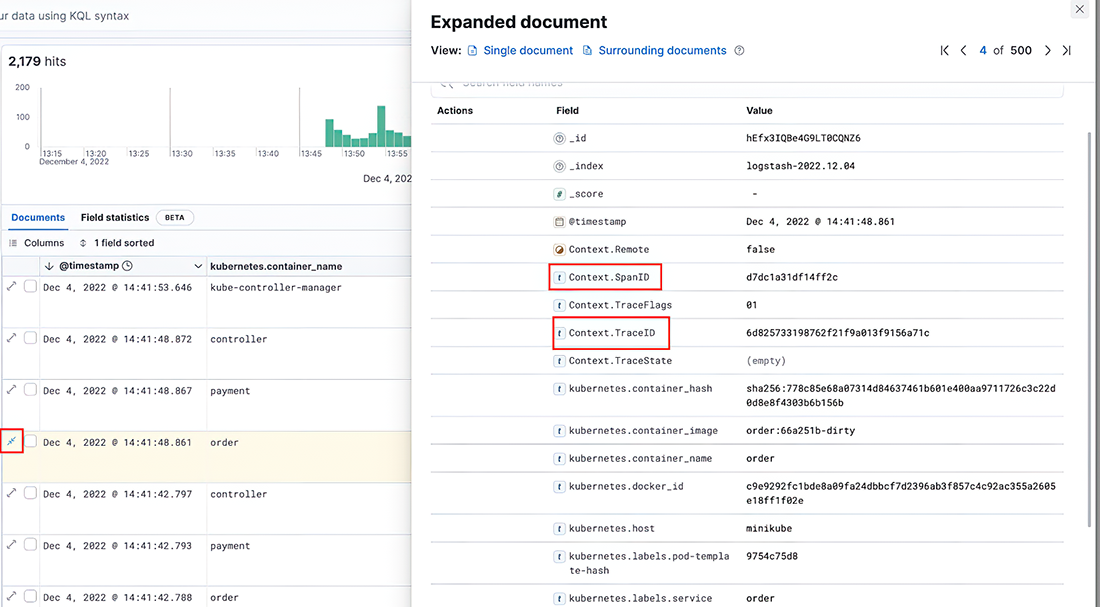This screenshot has width=1100, height=607.
Task: Click the @timestamp date type icon
Action: coord(559,222)
